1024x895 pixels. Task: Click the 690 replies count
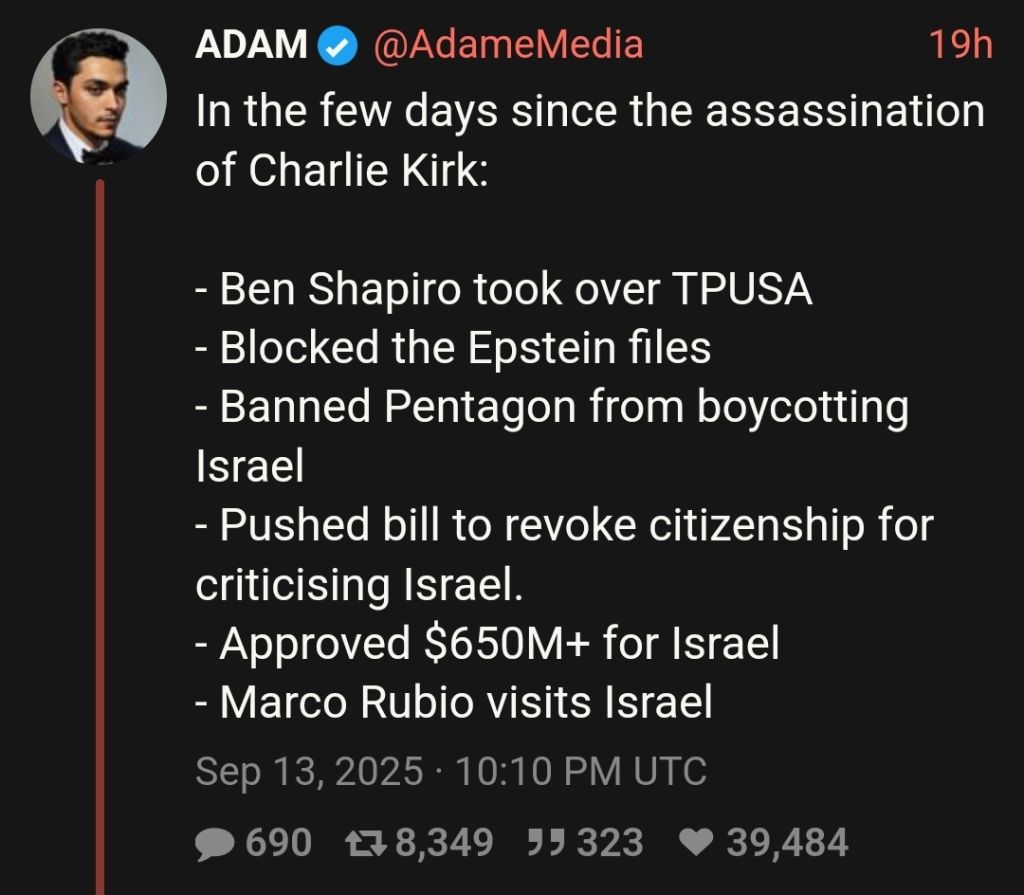coord(278,842)
